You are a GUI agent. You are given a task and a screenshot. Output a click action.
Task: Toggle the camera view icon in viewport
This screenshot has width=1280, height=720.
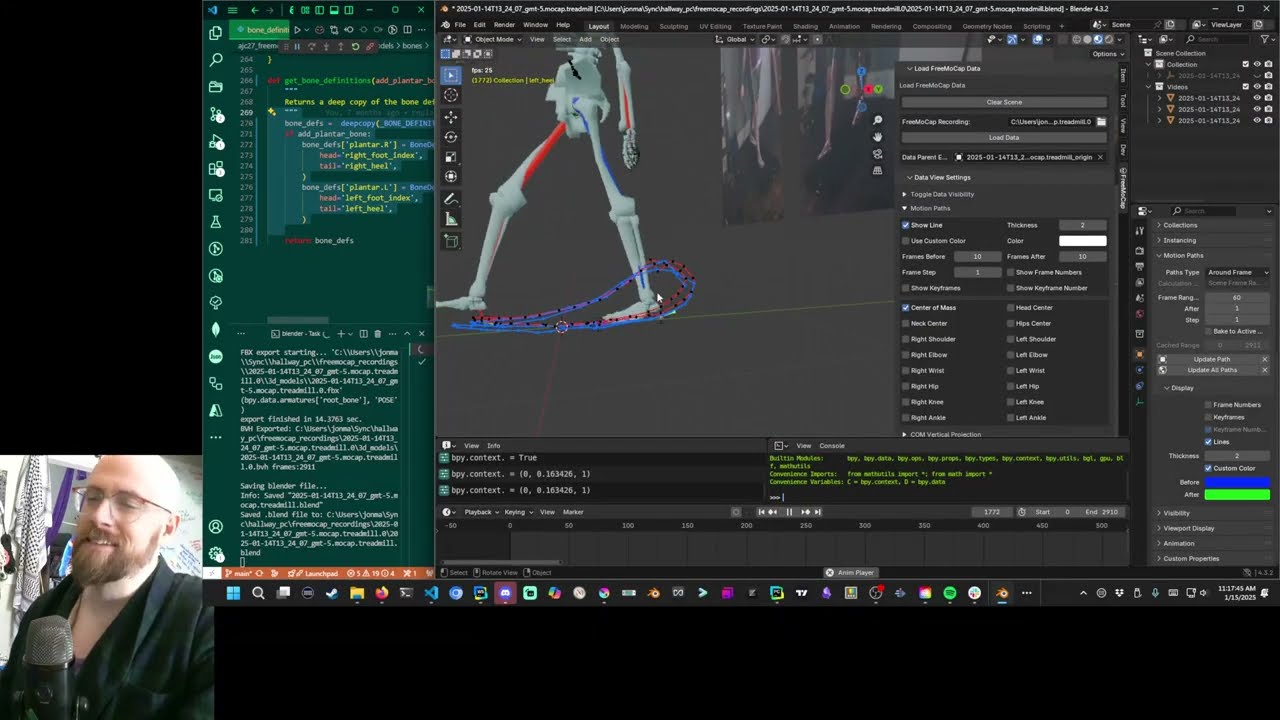coord(877,154)
